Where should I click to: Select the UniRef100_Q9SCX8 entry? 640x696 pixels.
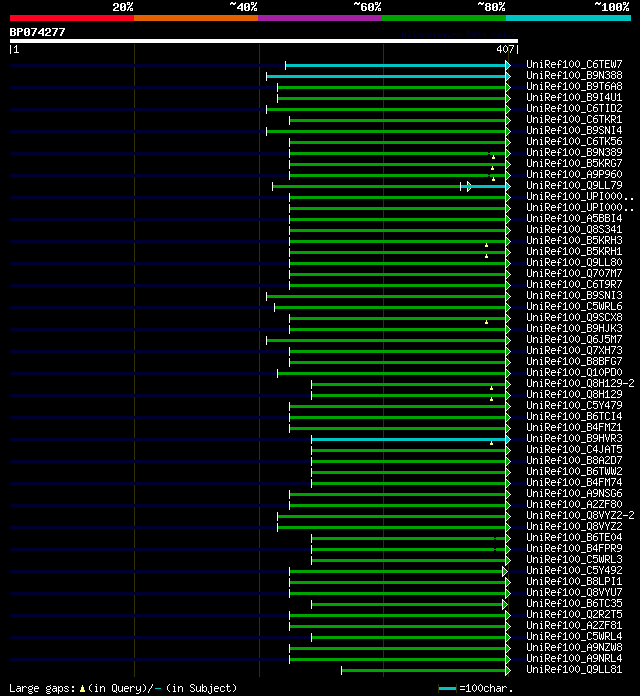point(574,317)
